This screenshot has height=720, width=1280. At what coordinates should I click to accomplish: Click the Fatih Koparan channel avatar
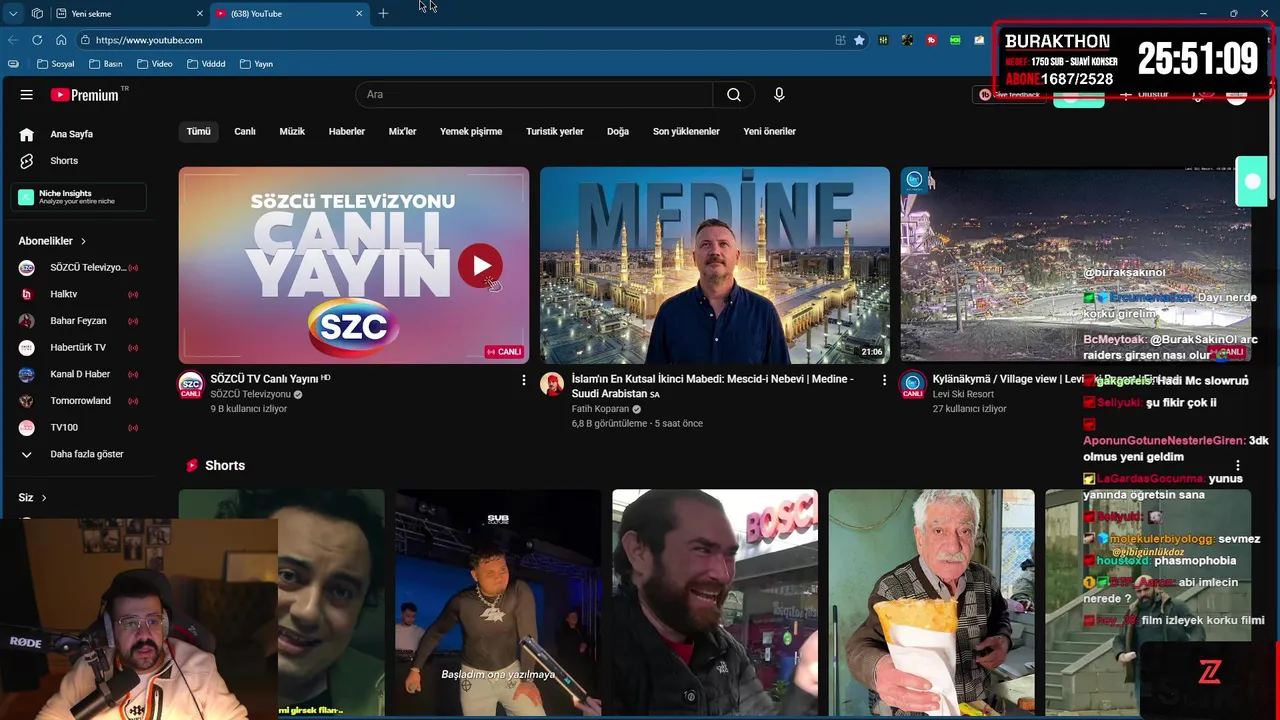coord(552,384)
